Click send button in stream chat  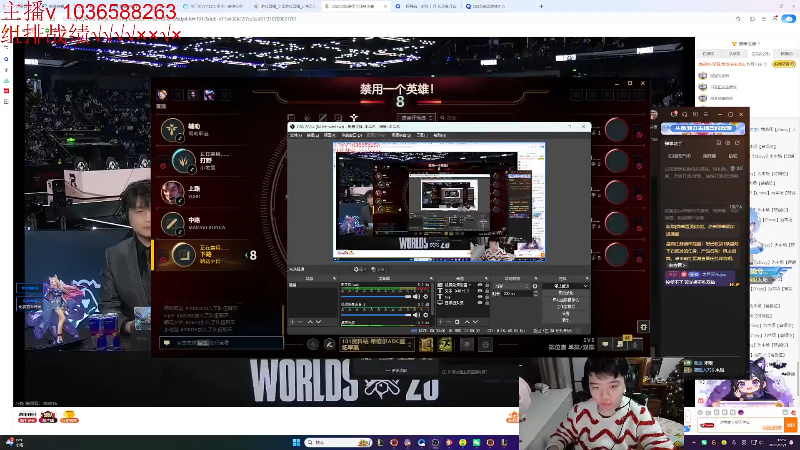tap(791, 425)
